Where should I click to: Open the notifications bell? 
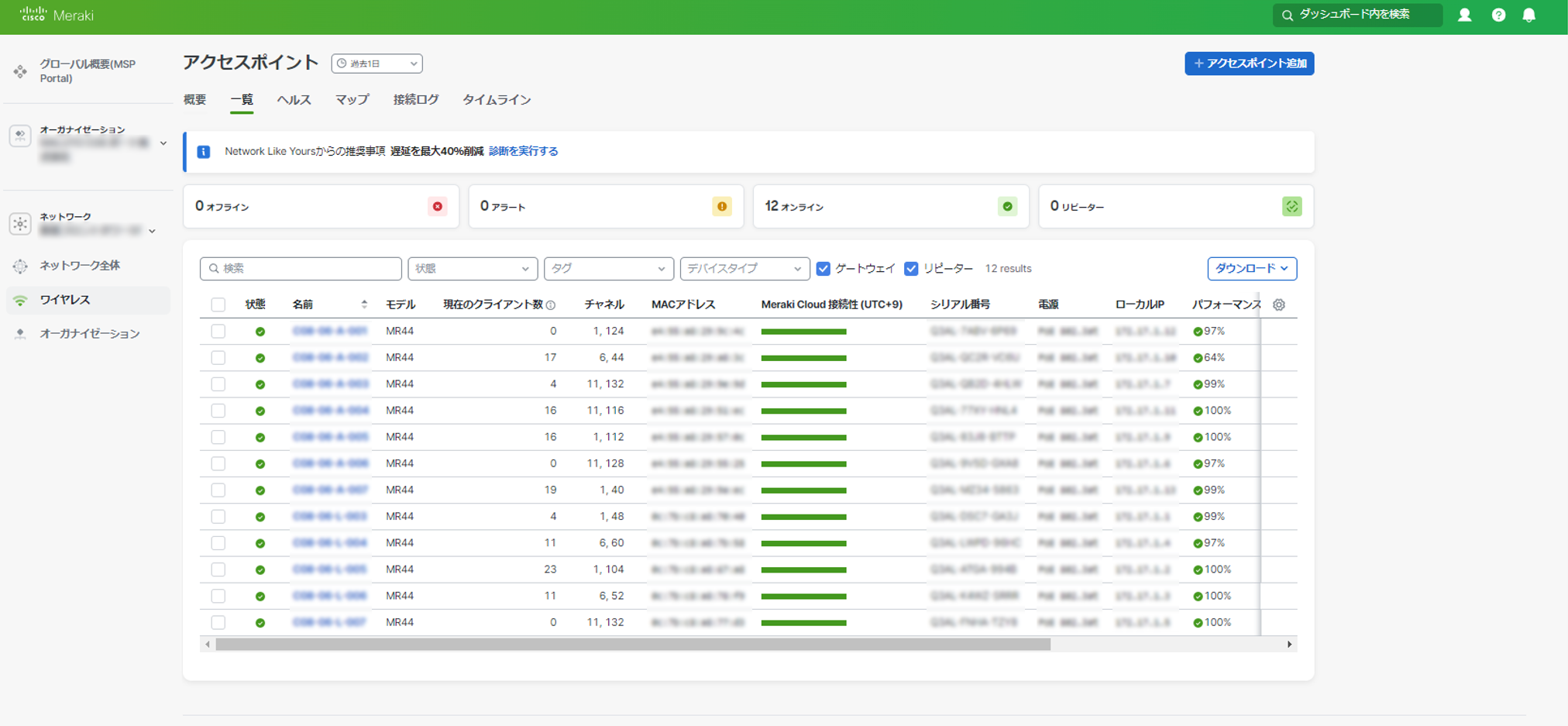tap(1529, 15)
